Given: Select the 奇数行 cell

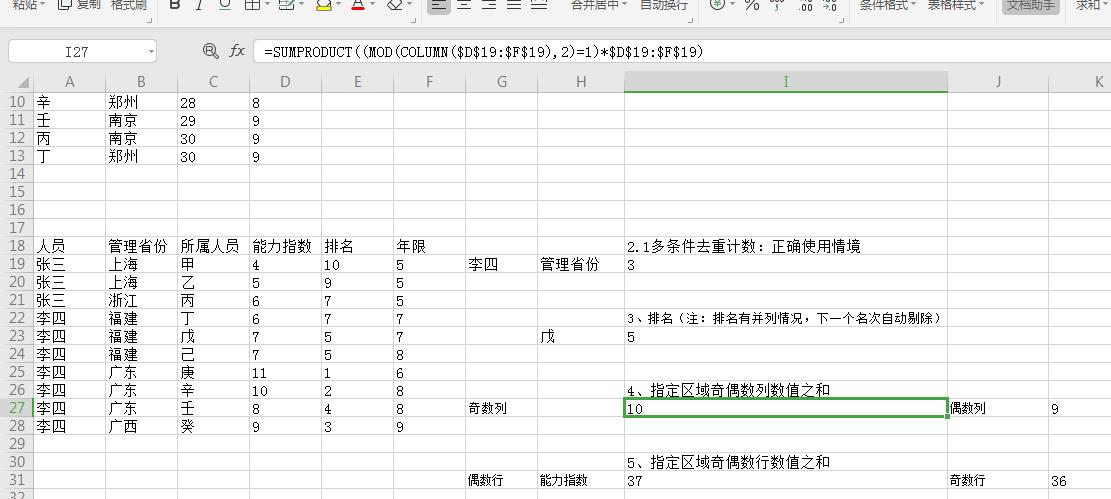Looking at the screenshot, I should click(x=998, y=480).
